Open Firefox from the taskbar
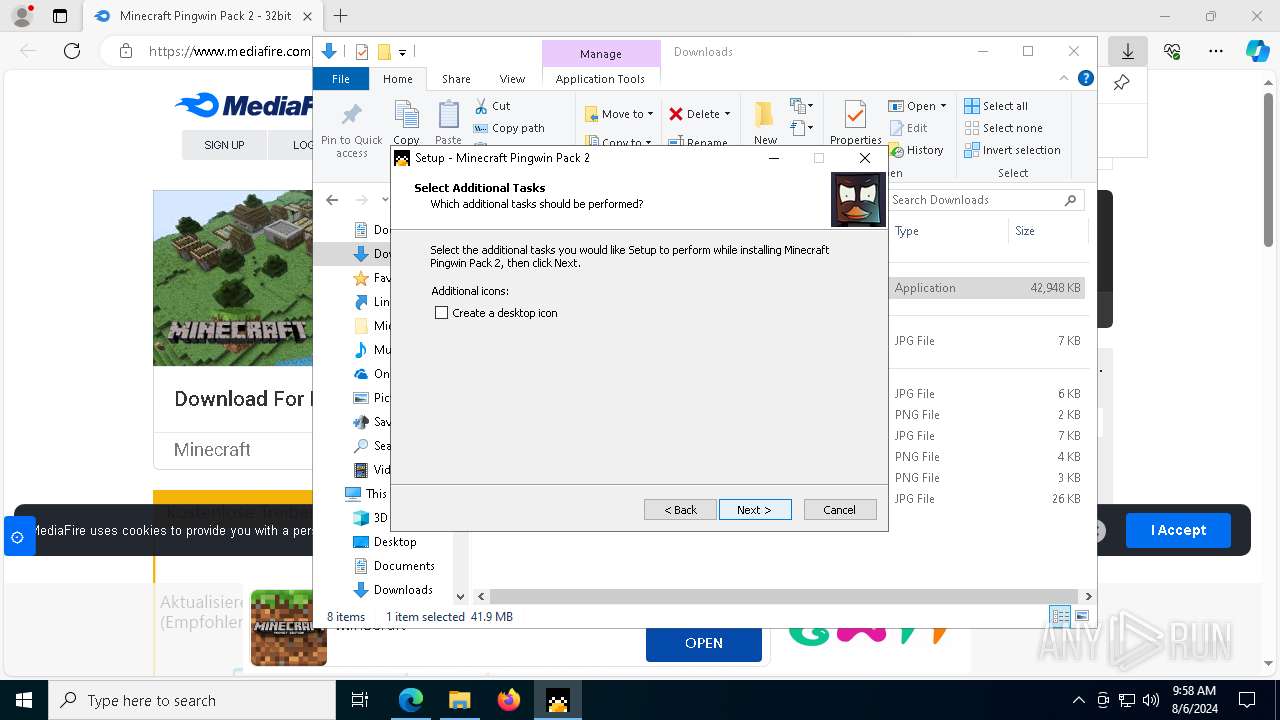Screen dimensions: 1280x720 click(509, 700)
